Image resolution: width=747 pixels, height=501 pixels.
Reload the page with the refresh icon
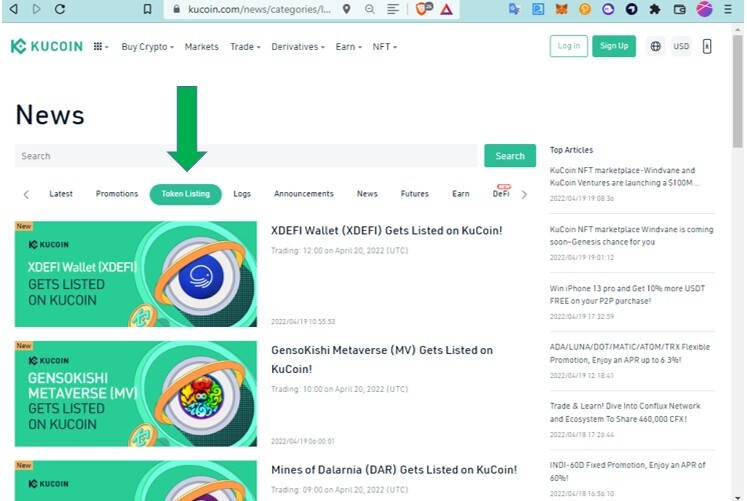pyautogui.click(x=60, y=9)
